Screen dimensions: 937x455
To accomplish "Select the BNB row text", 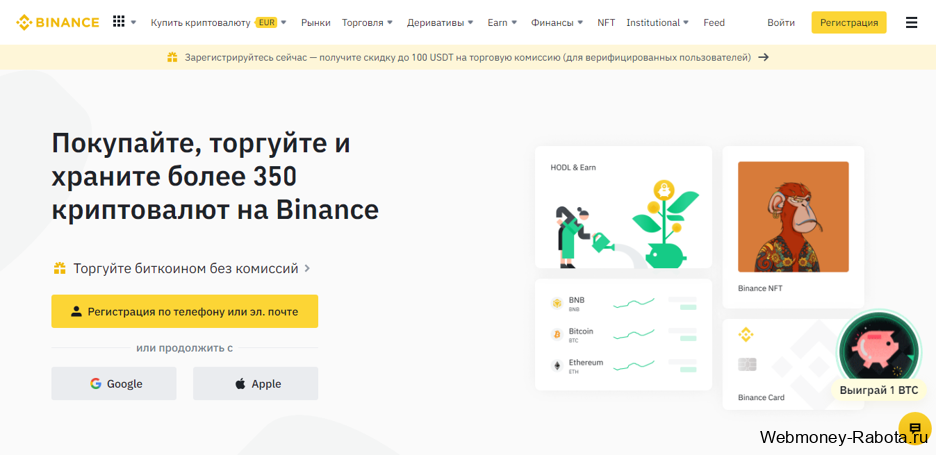I will (577, 300).
